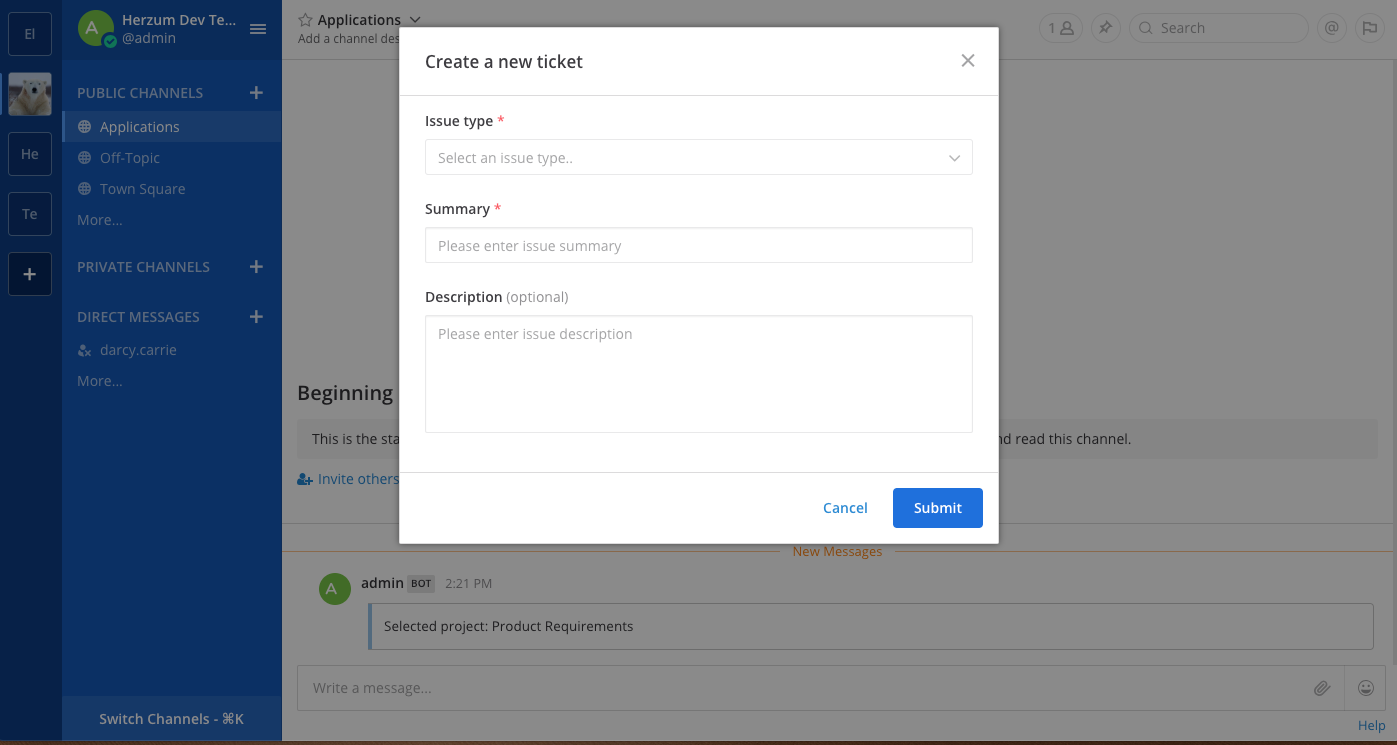Image resolution: width=1397 pixels, height=745 pixels.
Task: Open the hamburger main menu
Action: [258, 29]
